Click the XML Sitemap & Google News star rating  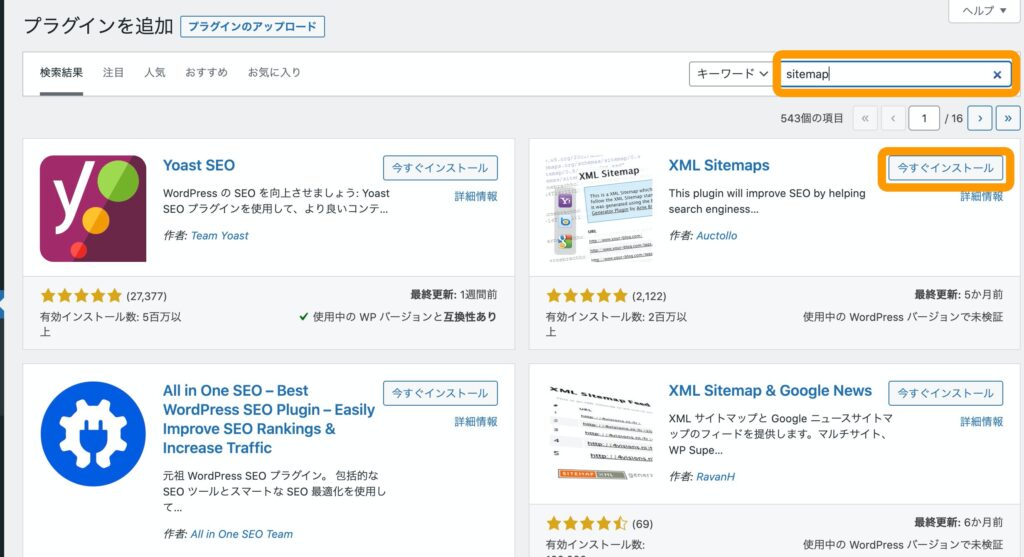pos(586,523)
